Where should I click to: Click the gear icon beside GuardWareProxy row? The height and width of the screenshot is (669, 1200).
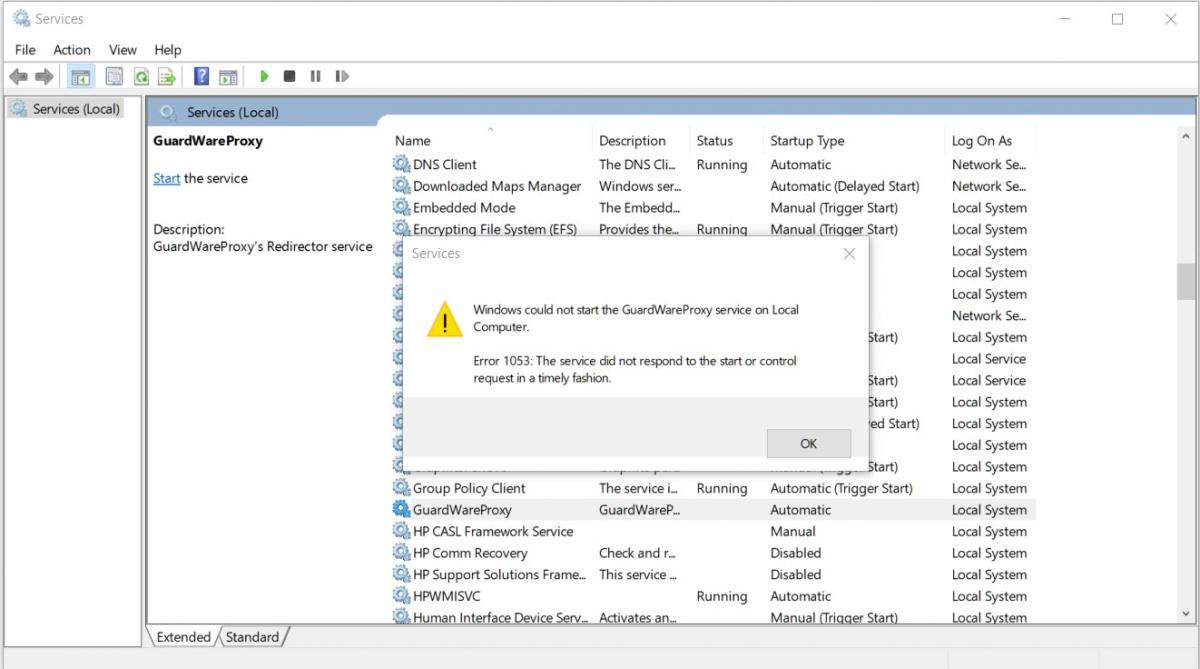pos(402,510)
